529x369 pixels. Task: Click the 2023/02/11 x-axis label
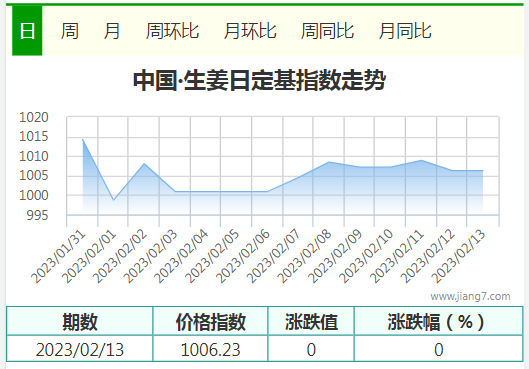coord(397,257)
